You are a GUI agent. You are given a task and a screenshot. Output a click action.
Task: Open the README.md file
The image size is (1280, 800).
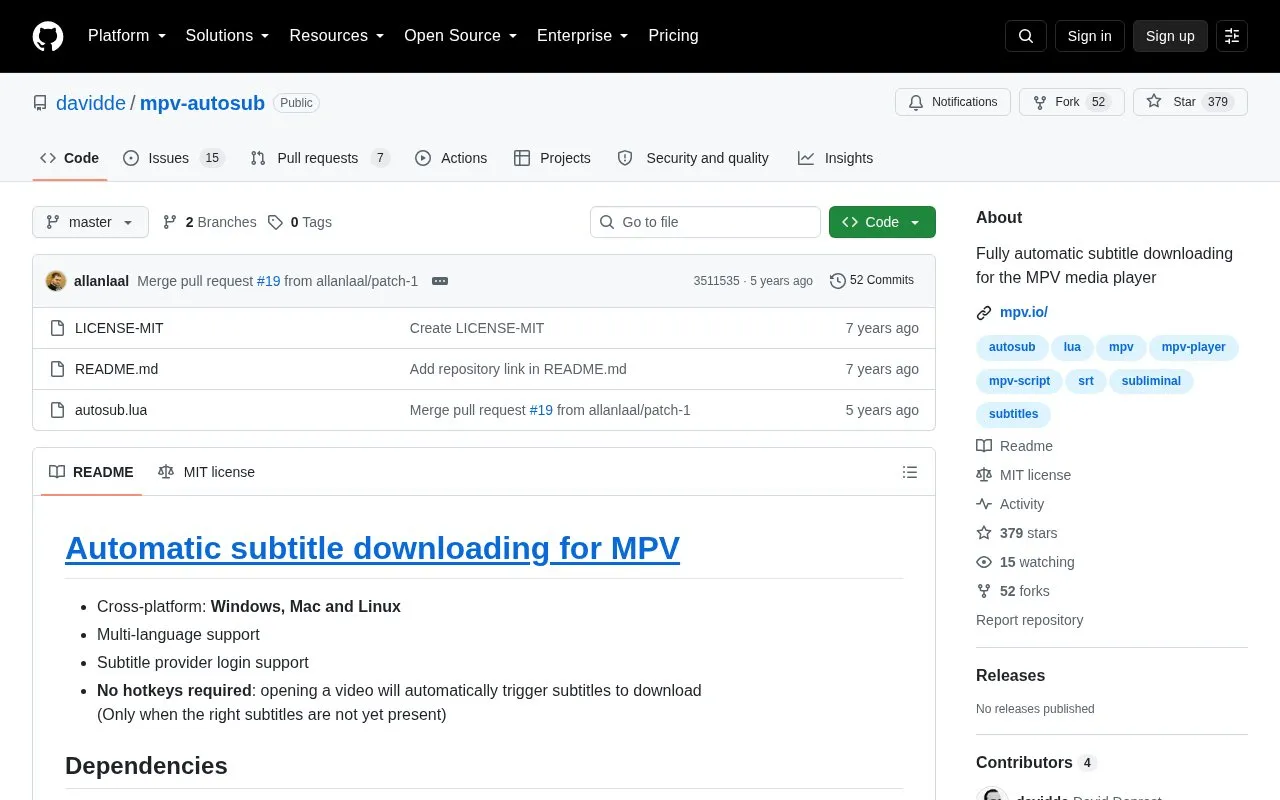click(x=116, y=369)
